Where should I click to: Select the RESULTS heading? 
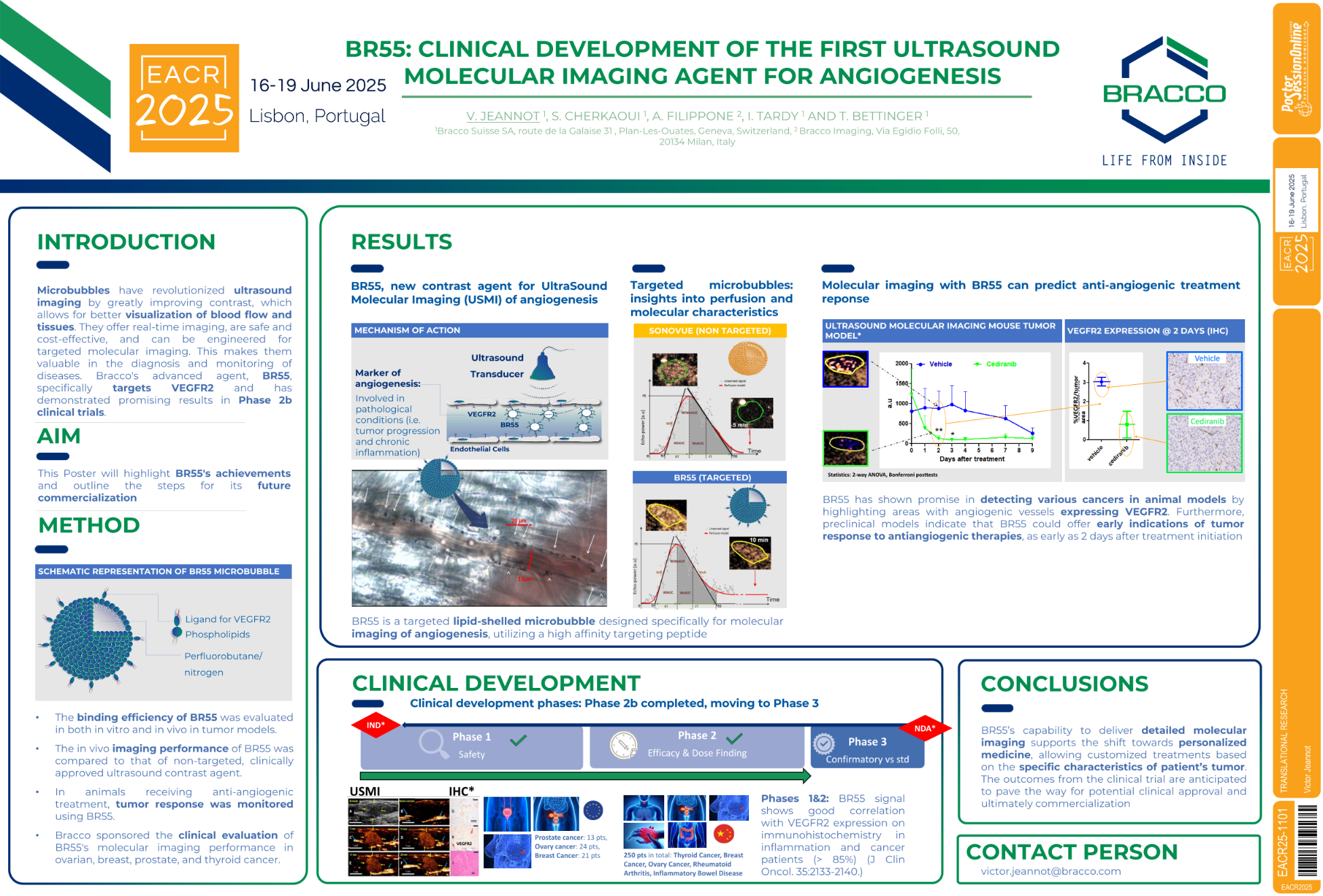point(401,242)
